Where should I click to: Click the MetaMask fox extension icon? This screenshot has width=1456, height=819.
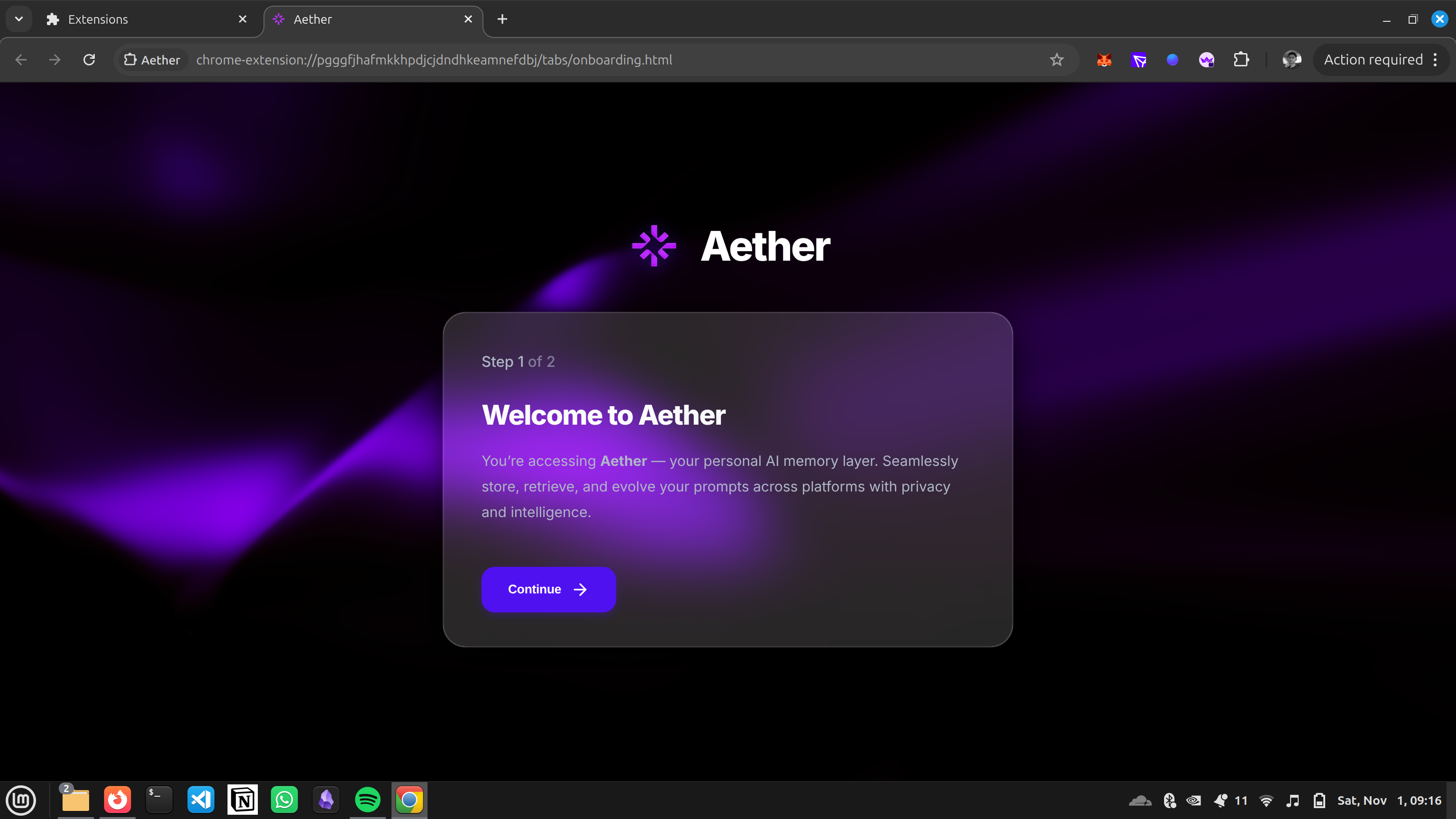coord(1104,60)
